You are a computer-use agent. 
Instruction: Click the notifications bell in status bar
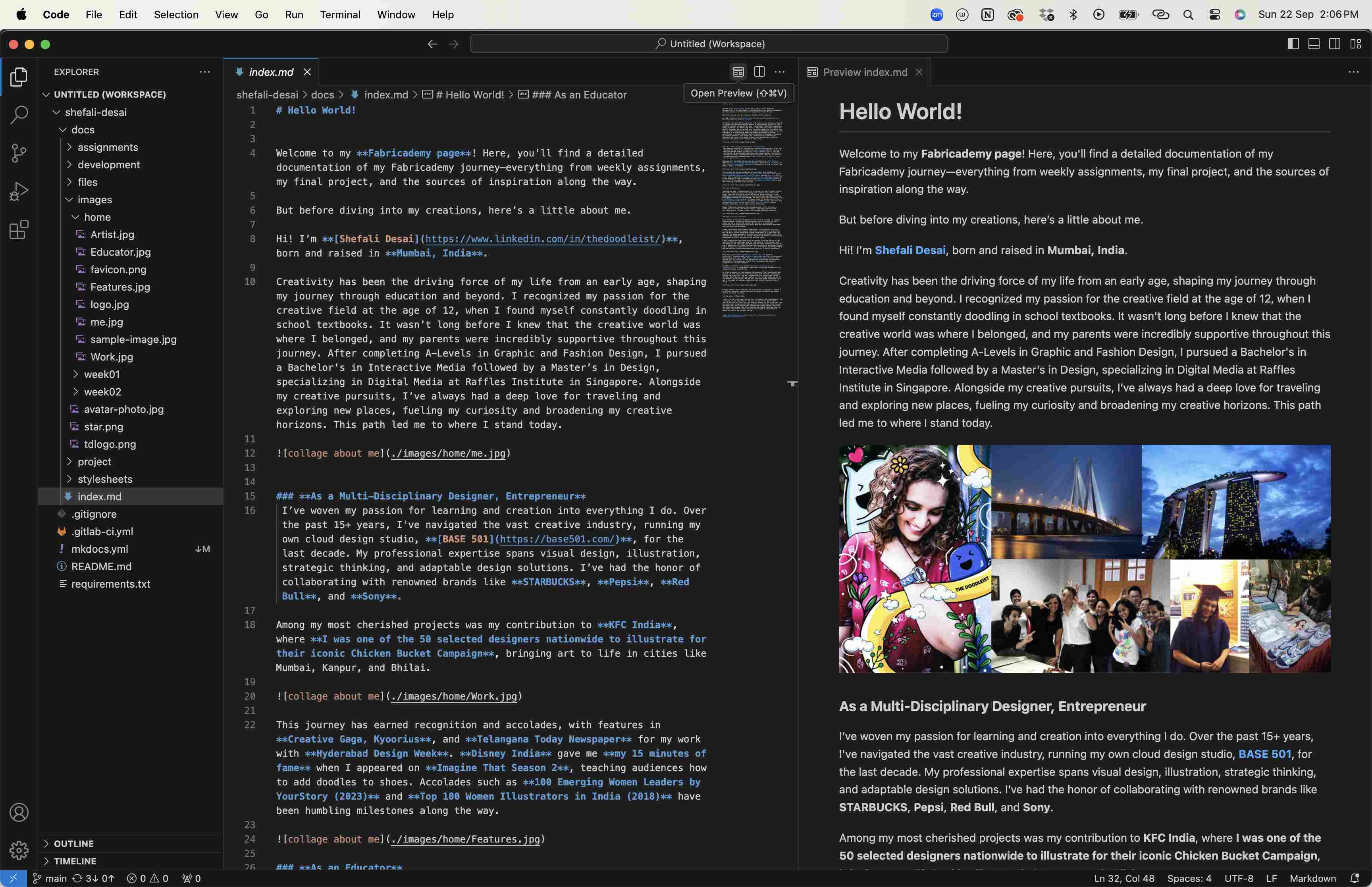point(1355,878)
